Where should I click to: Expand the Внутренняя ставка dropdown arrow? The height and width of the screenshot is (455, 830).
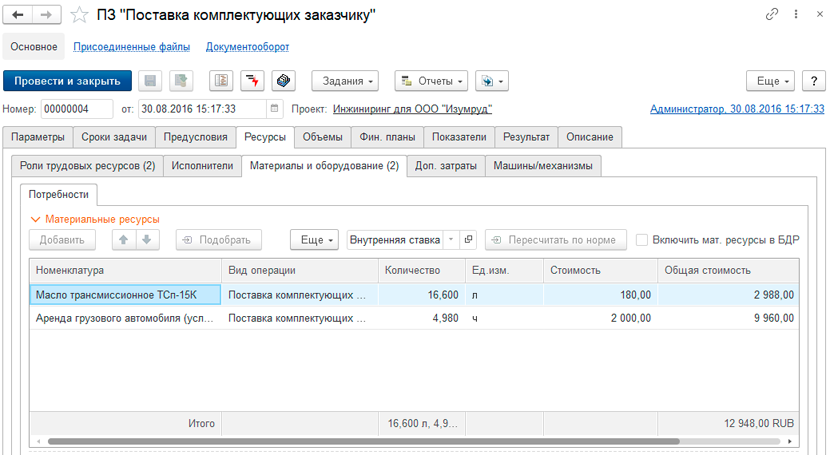click(451, 240)
